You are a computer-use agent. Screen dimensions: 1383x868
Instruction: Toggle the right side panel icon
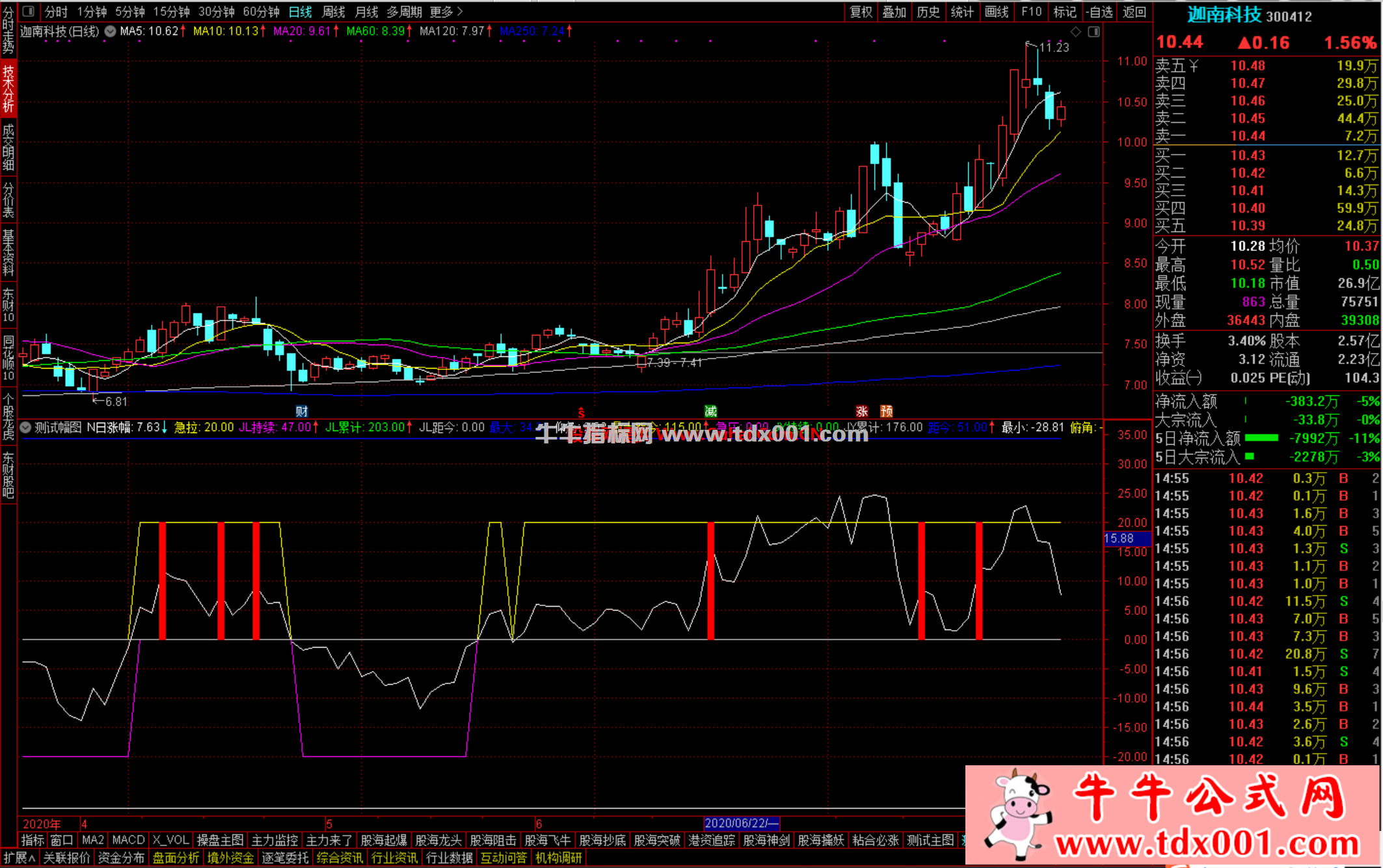(x=1094, y=32)
